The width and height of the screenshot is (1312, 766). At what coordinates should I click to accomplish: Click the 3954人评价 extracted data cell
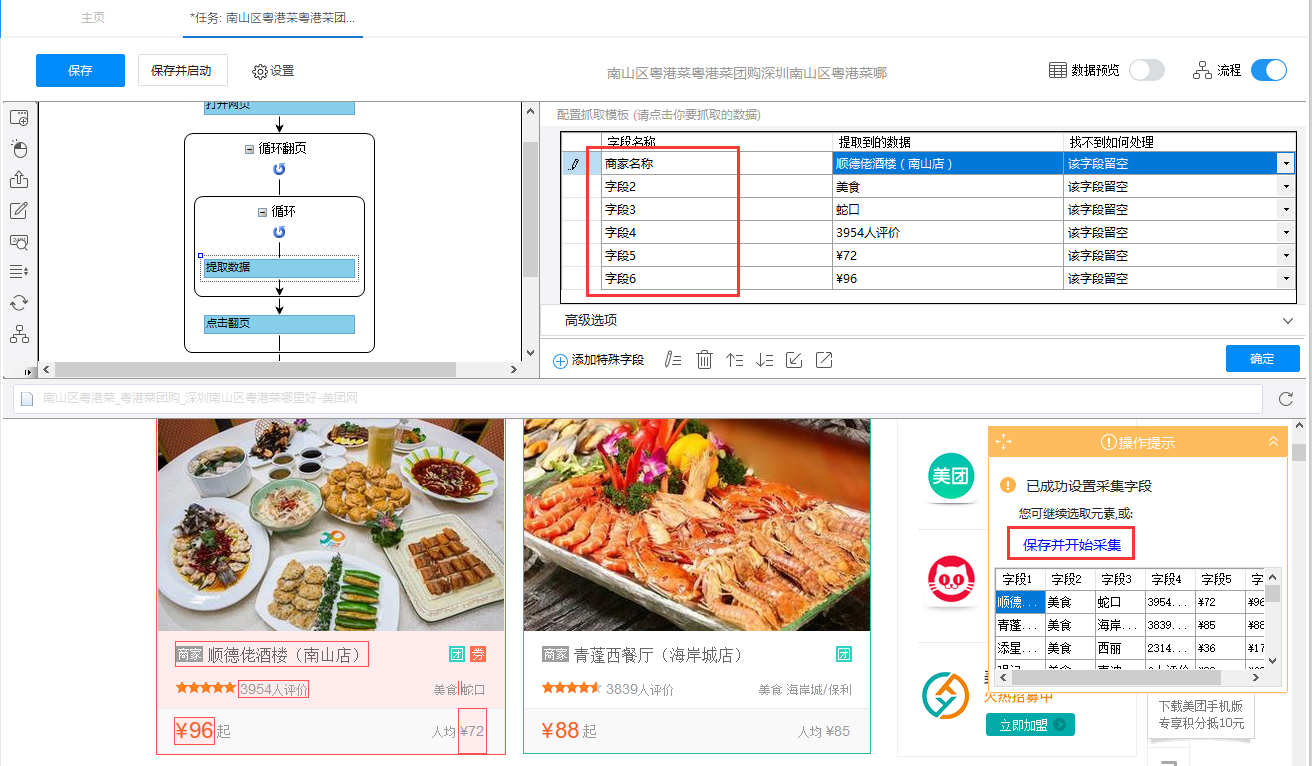click(x=947, y=232)
